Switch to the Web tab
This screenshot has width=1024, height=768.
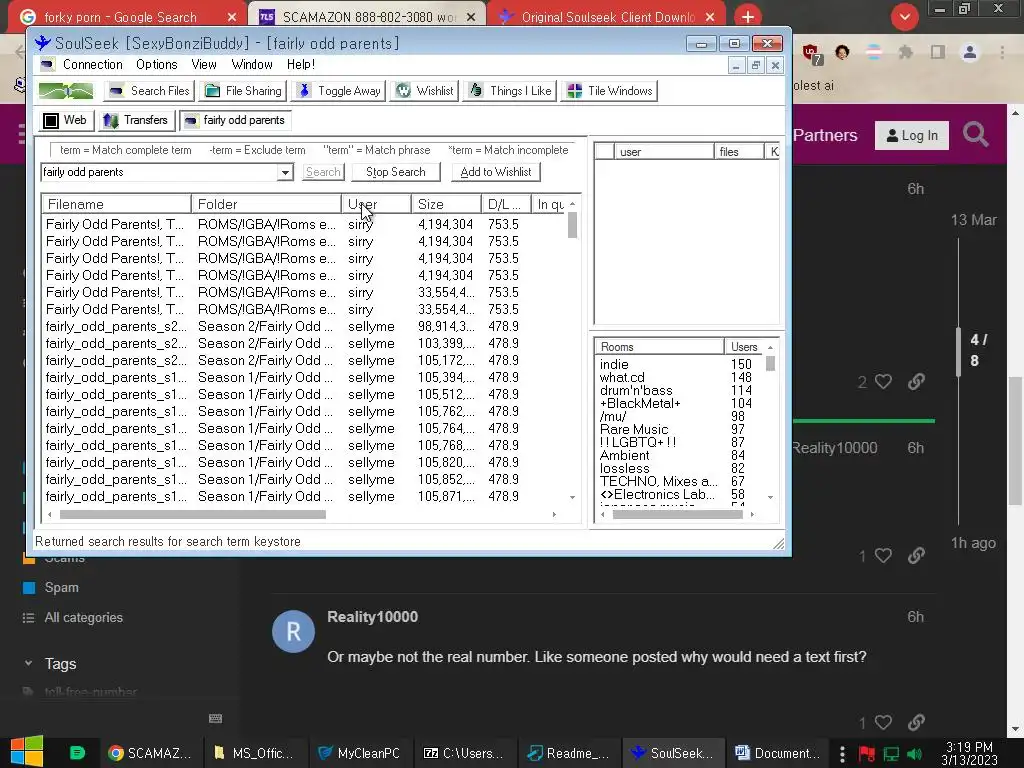[x=65, y=120]
